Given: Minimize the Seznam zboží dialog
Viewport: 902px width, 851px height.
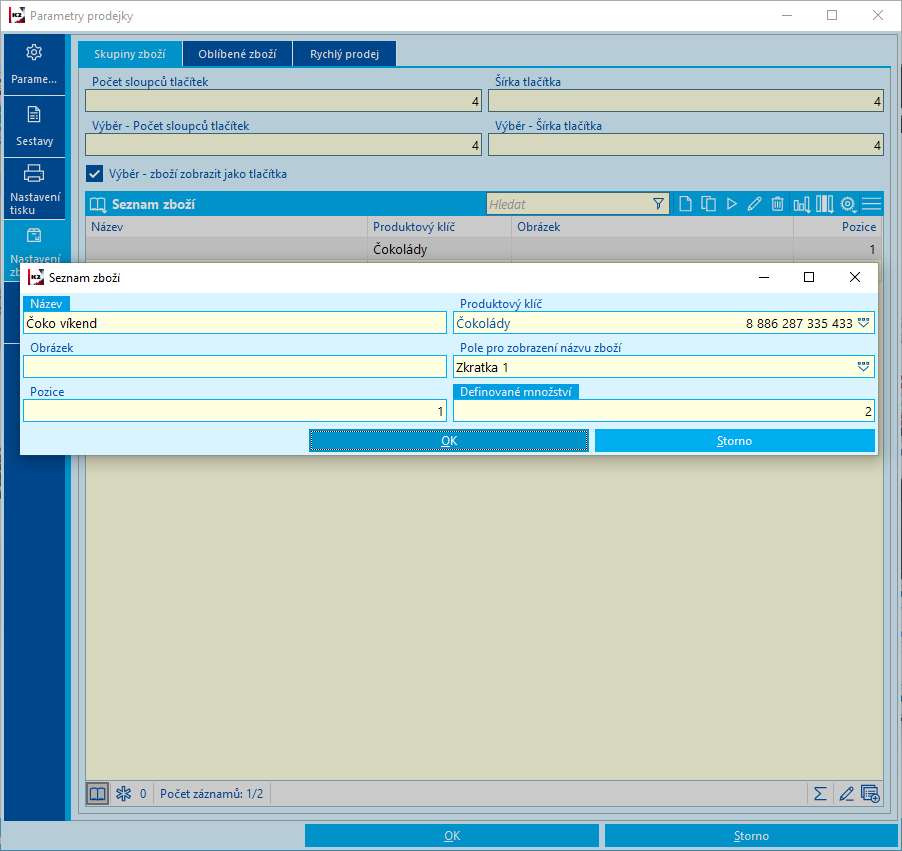Looking at the screenshot, I should pyautogui.click(x=764, y=277).
